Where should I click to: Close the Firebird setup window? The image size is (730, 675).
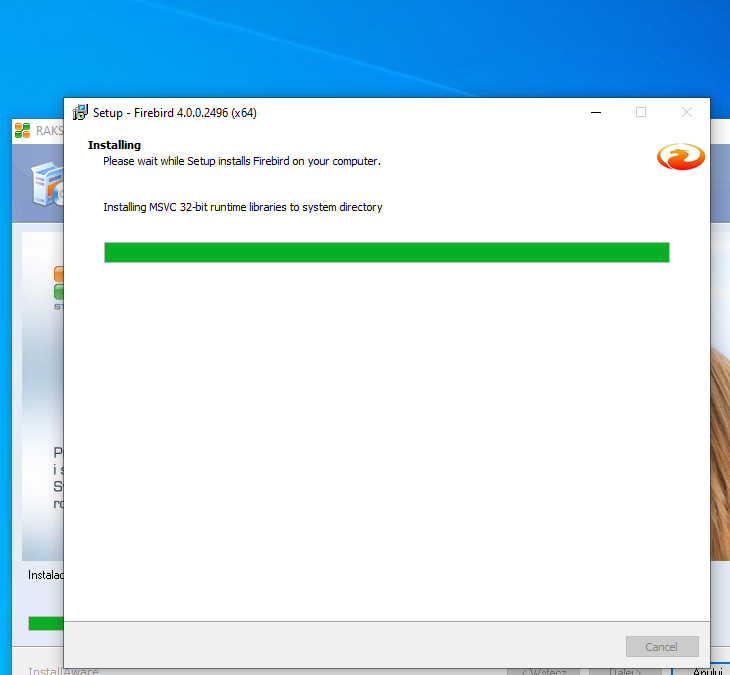tap(686, 112)
